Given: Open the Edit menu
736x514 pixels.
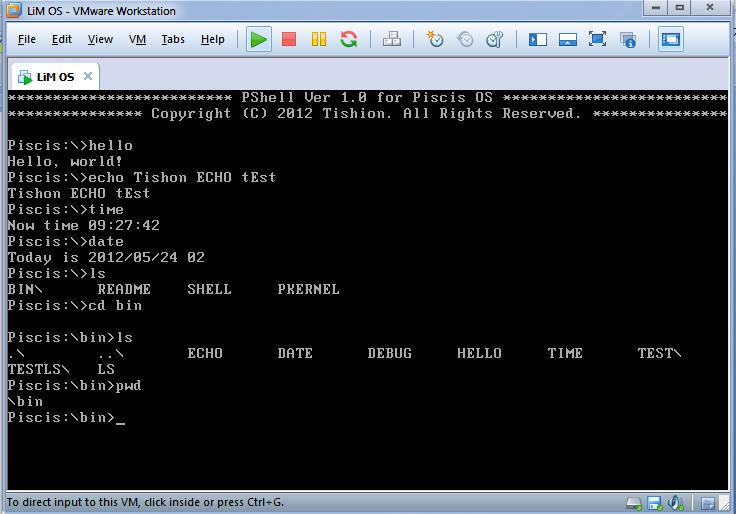Looking at the screenshot, I should tap(61, 39).
